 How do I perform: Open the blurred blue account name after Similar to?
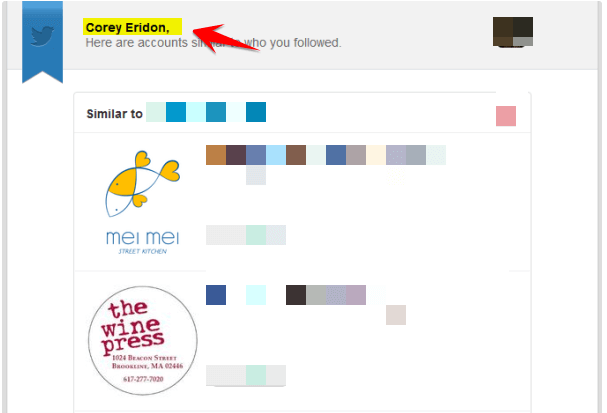coord(206,112)
